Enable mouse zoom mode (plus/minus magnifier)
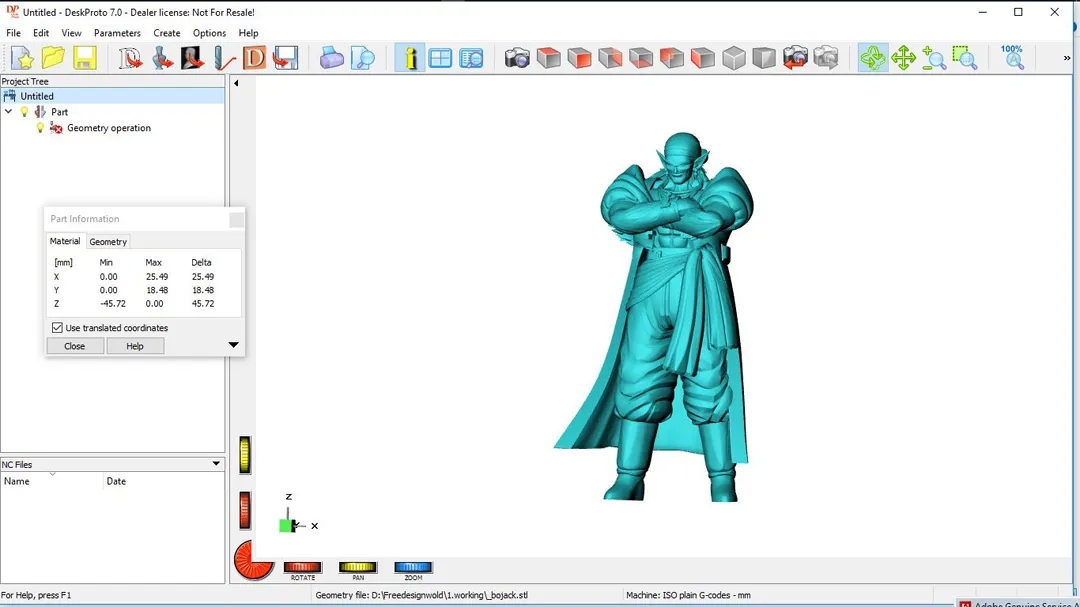 pos(934,58)
